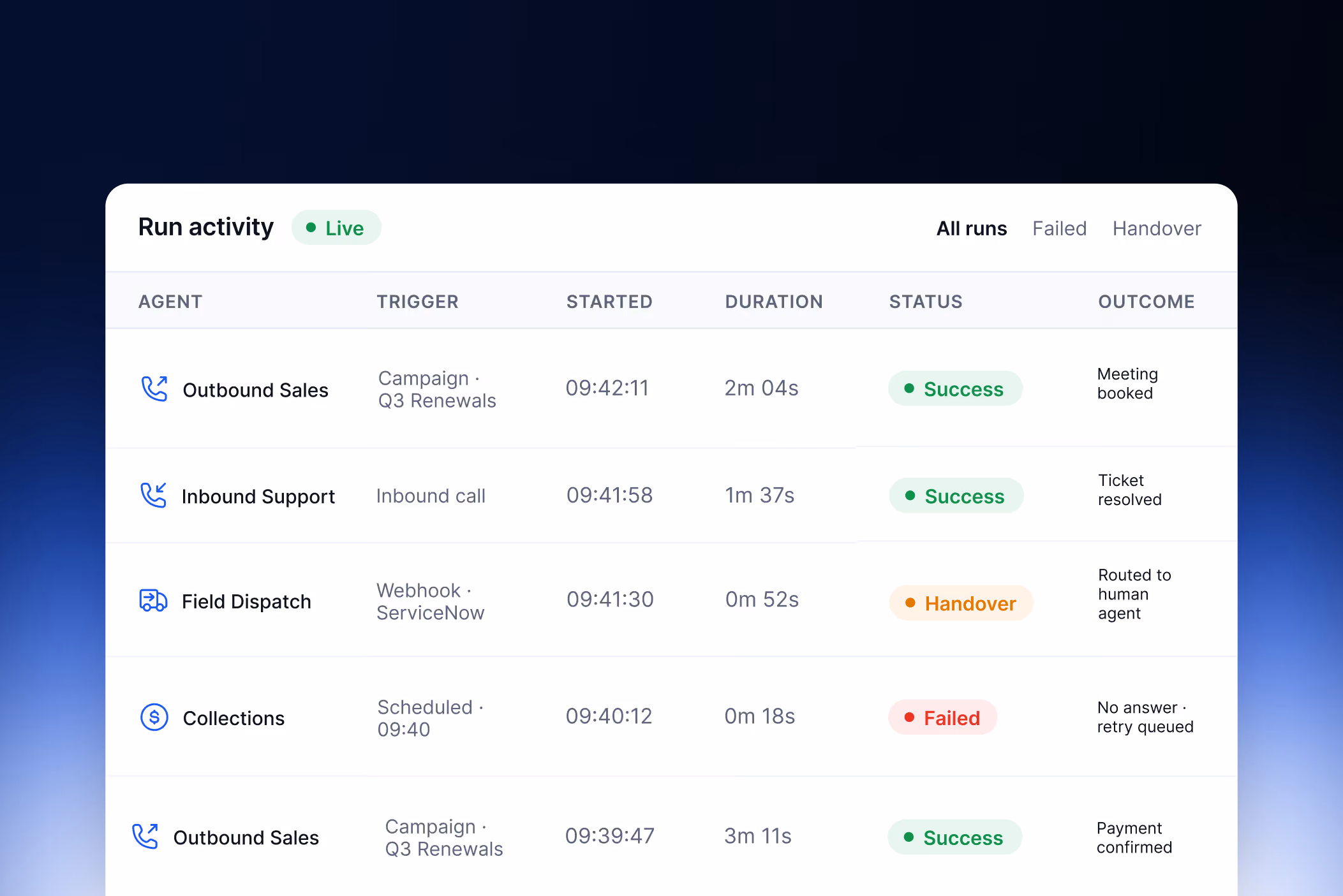The width and height of the screenshot is (1343, 896).
Task: Click the 09:41:30 start time
Action: [x=610, y=599]
